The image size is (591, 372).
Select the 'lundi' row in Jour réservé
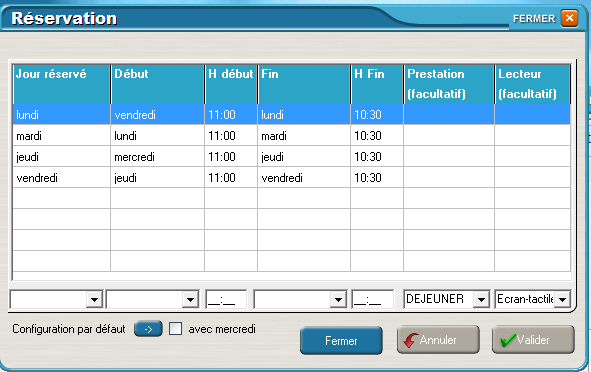(x=62, y=115)
